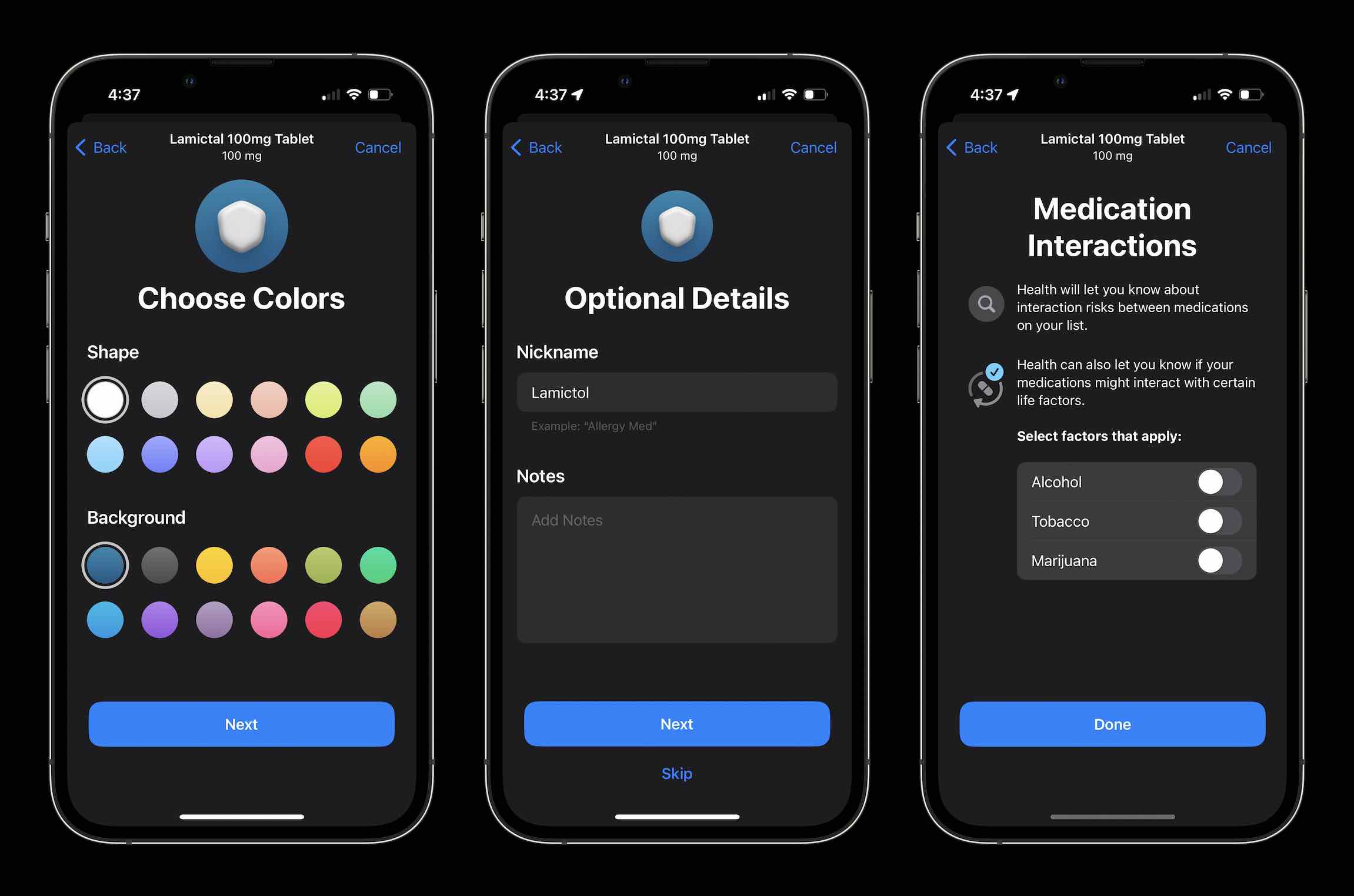This screenshot has height=896, width=1354.
Task: Click Back on the Choose Colors screen
Action: click(x=101, y=147)
